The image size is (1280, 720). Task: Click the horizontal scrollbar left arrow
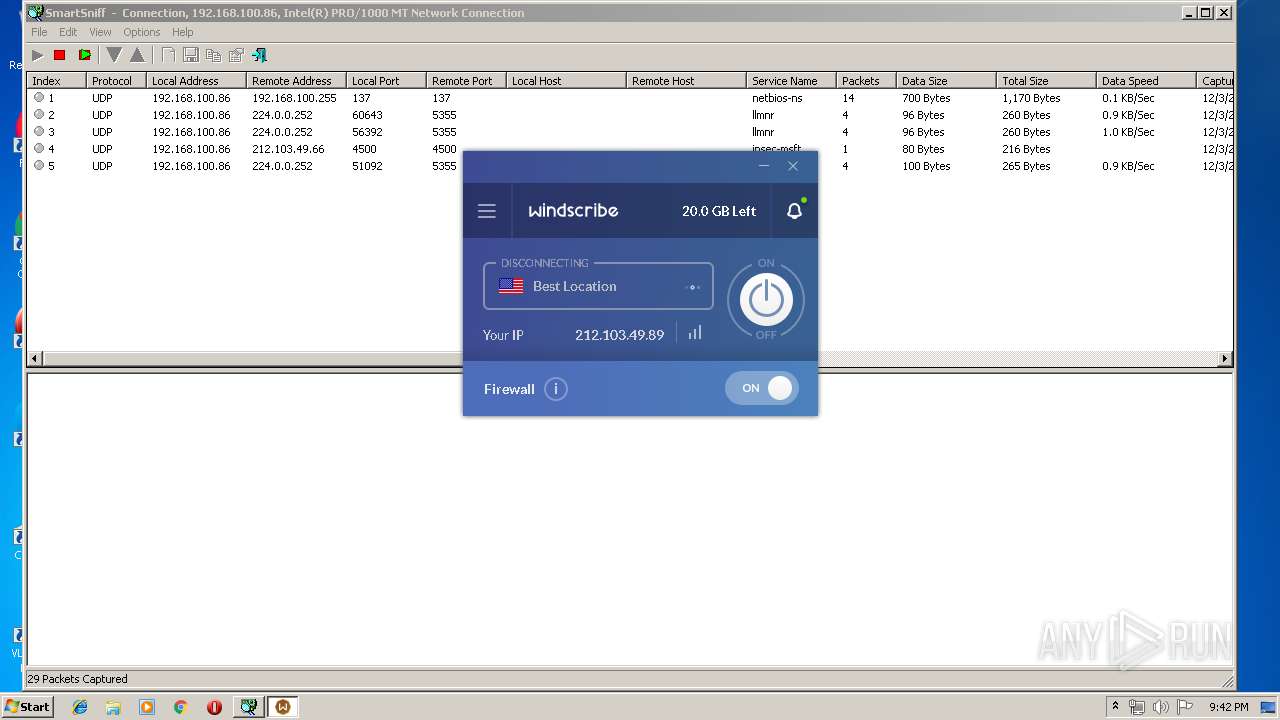(35, 358)
